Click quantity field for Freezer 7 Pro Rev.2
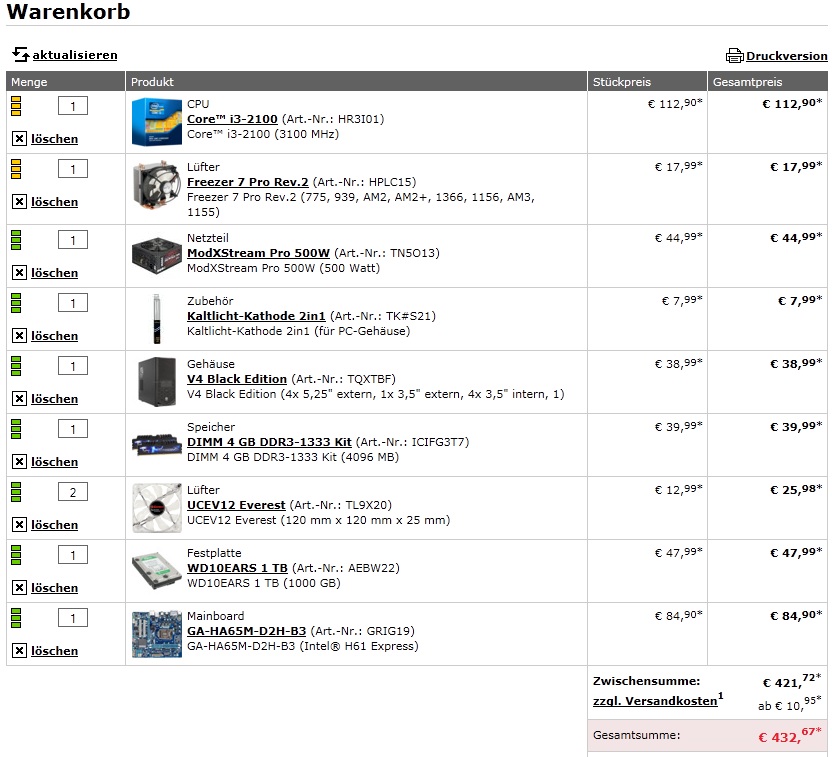Screen dimensions: 832x757 (73, 169)
